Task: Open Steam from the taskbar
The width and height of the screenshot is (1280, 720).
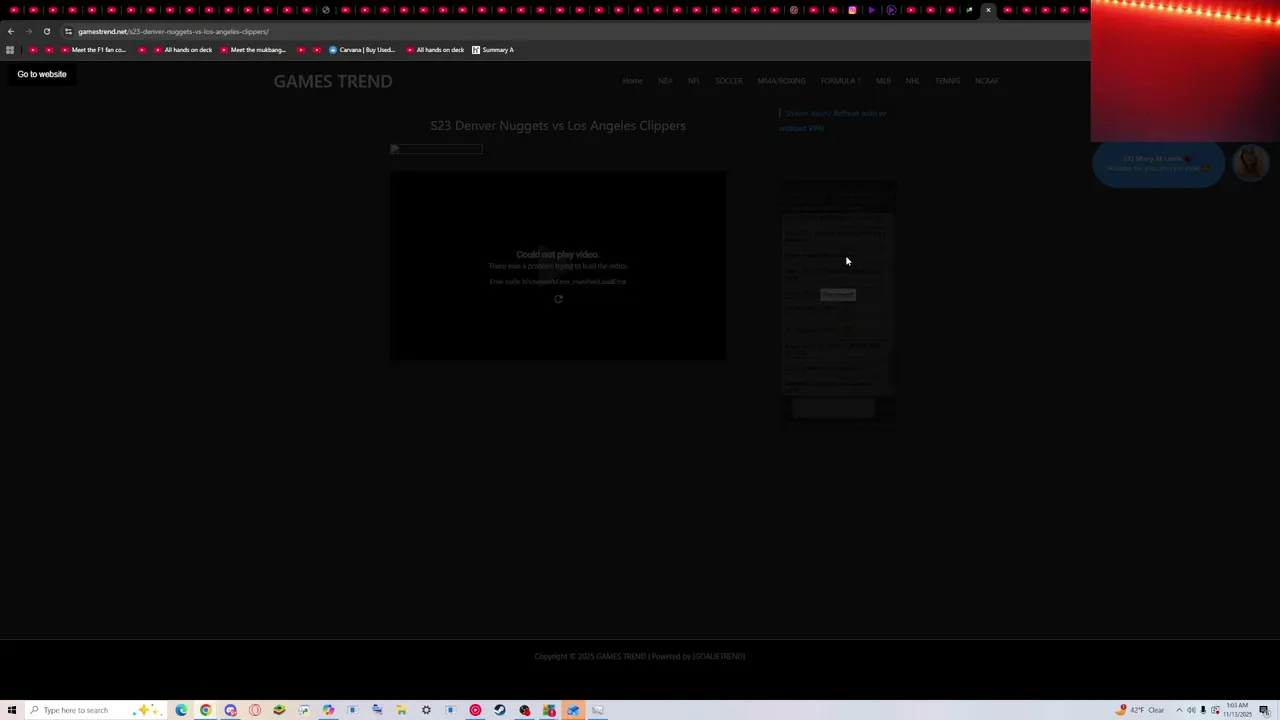Action: click(x=500, y=710)
